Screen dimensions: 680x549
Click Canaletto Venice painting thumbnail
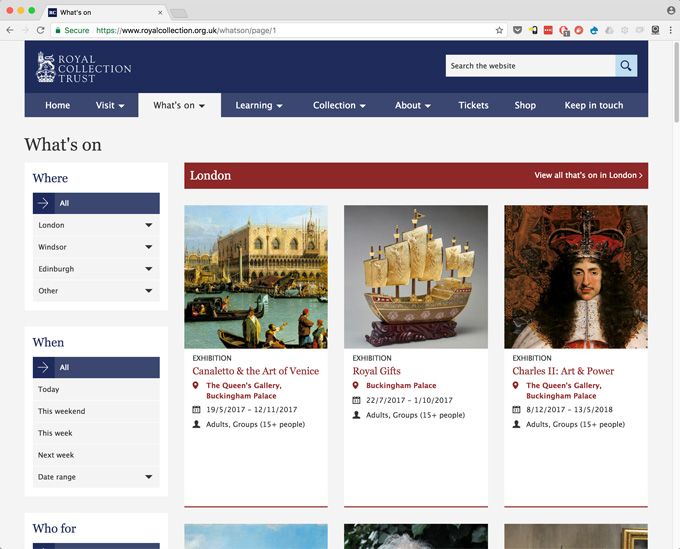point(256,277)
